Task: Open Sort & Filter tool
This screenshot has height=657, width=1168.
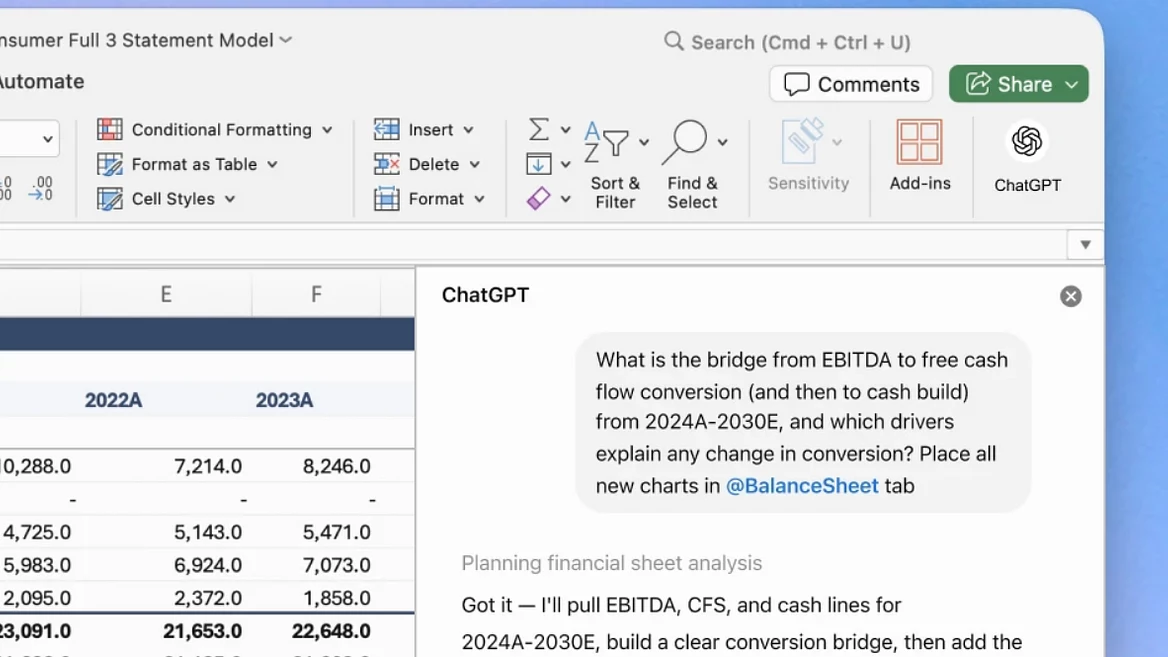Action: pos(615,165)
